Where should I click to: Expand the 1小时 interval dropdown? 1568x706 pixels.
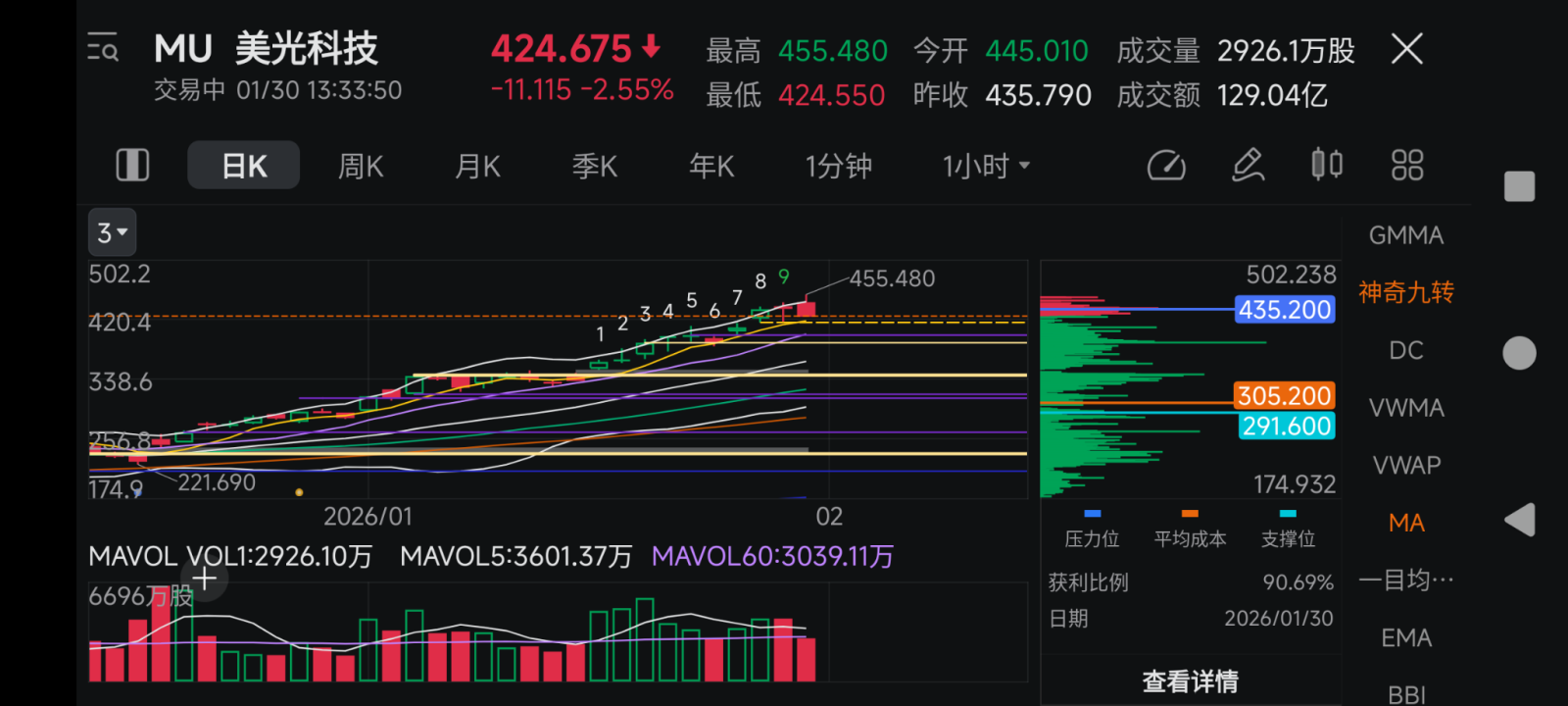[986, 166]
